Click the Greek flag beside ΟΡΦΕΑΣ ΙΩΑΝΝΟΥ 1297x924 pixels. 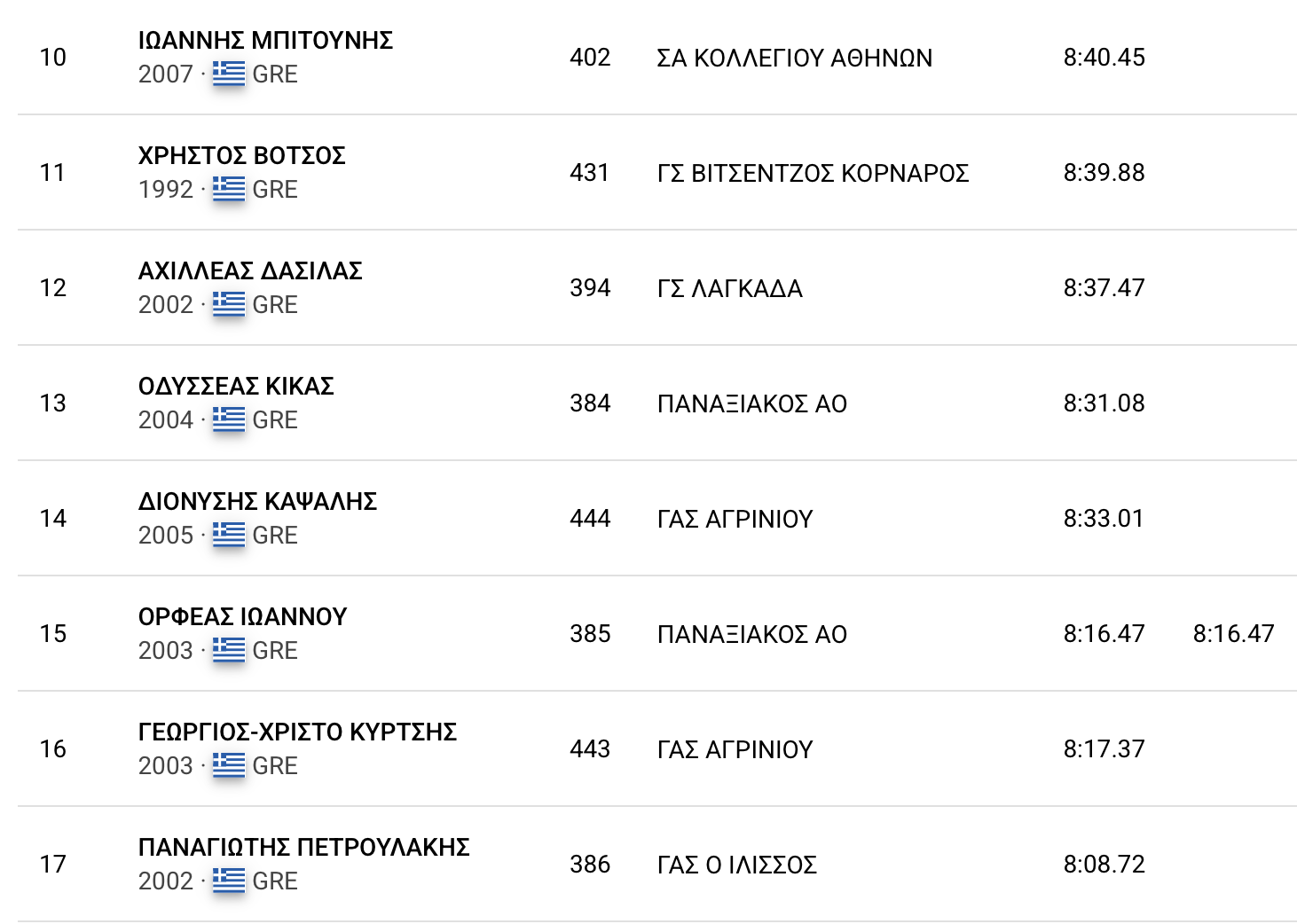coord(229,650)
